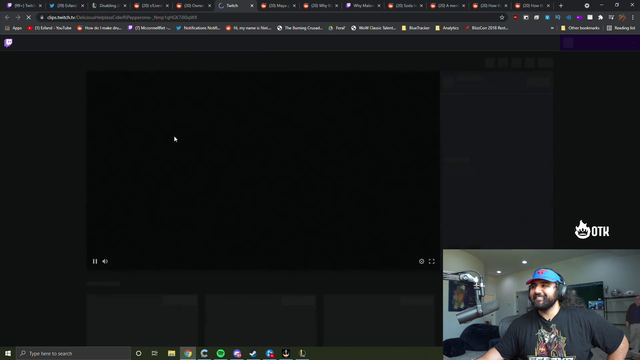The image size is (640, 360).
Task: Open The Burning Crusade bookmark
Action: click(x=300, y=28)
